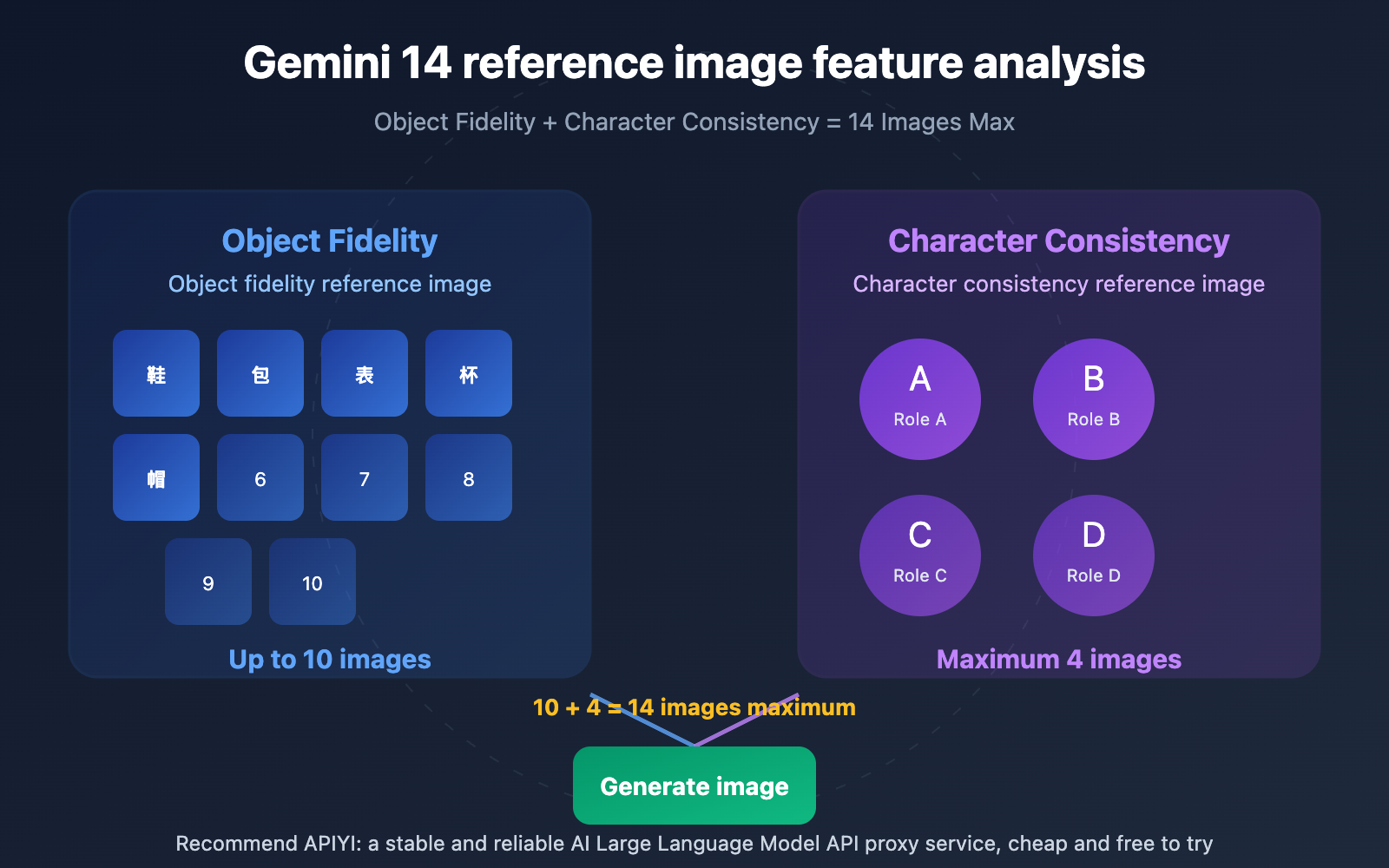1389x868 pixels.
Task: Select object slot 10 in Object Fidelity
Action: coord(312,582)
